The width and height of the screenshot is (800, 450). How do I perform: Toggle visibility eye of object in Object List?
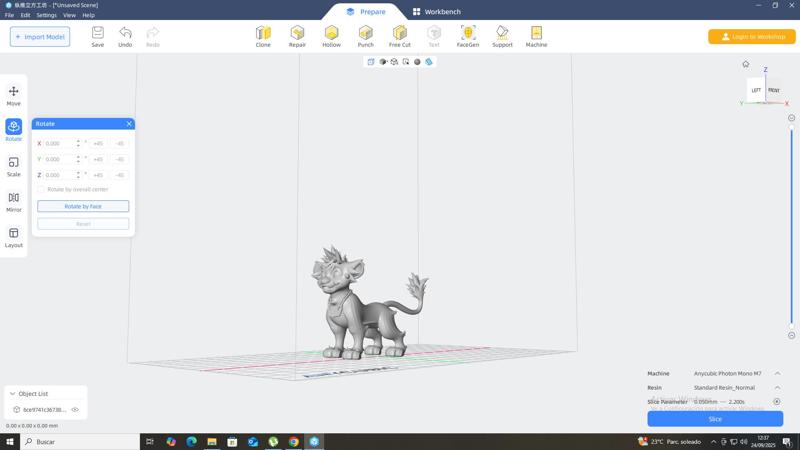pos(75,410)
